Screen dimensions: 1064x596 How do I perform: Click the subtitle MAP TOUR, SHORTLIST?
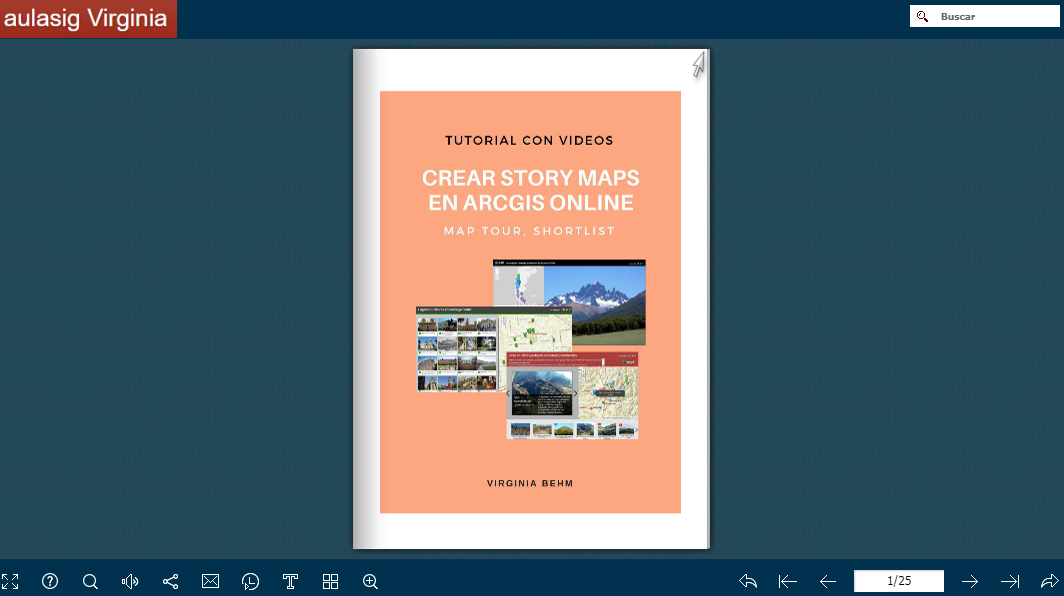point(529,231)
